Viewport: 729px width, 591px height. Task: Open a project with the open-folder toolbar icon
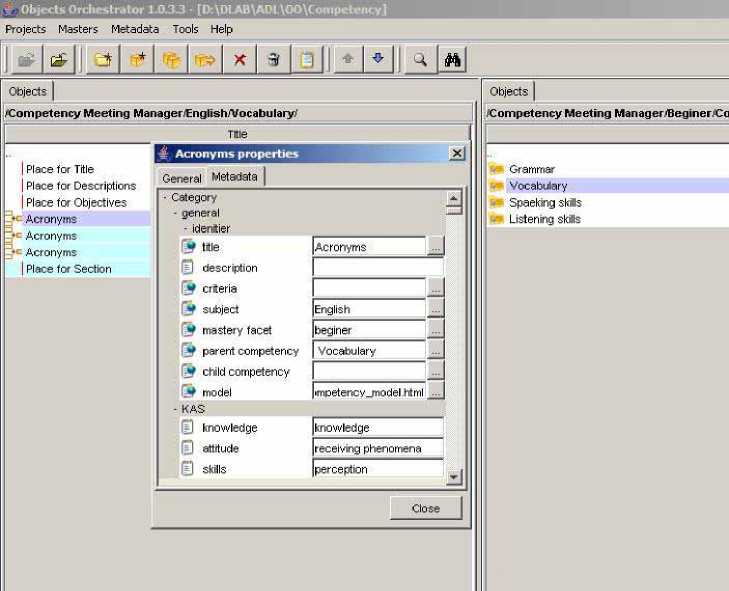pos(59,60)
